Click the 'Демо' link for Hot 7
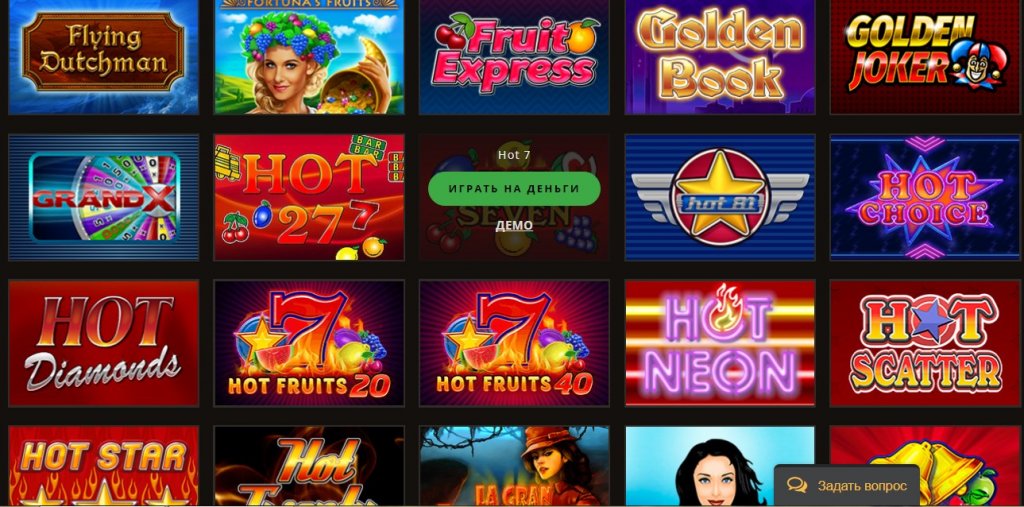 [514, 225]
